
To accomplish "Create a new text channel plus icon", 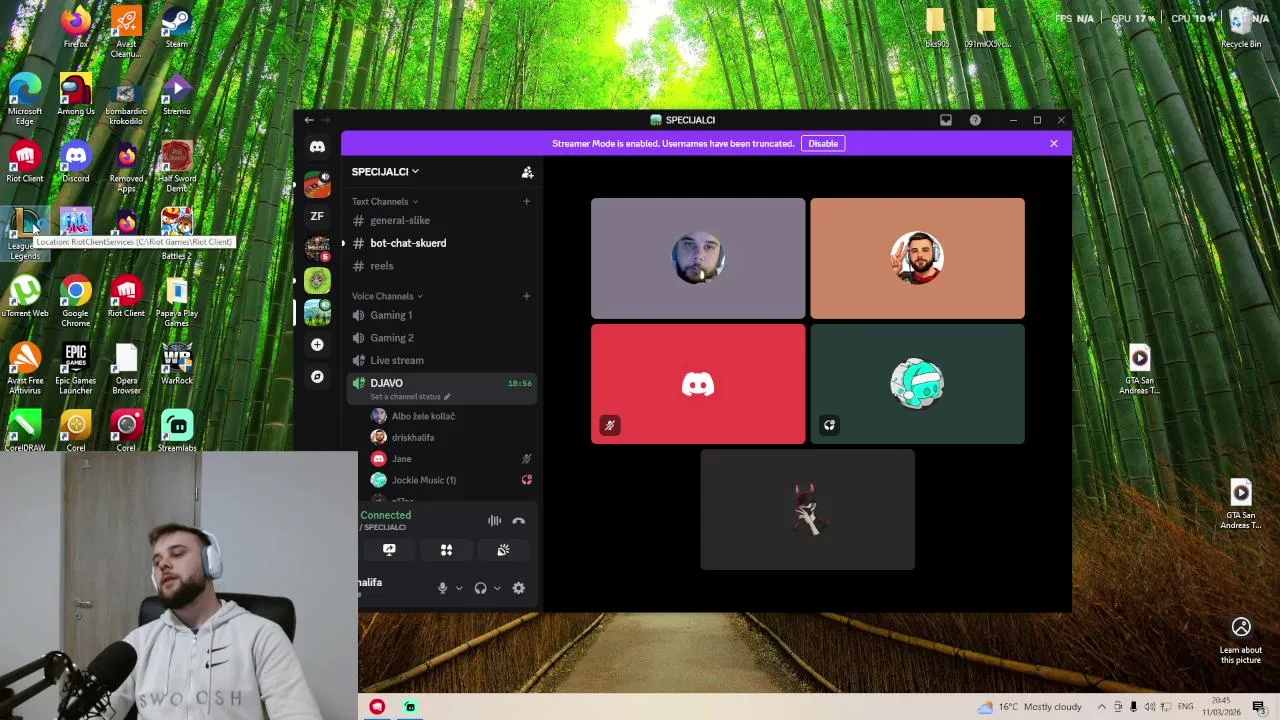I will pyautogui.click(x=526, y=201).
